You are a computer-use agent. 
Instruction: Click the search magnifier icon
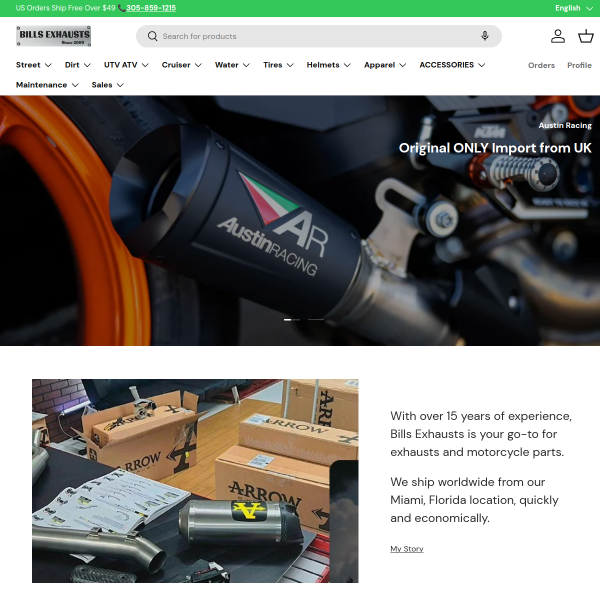(x=152, y=36)
